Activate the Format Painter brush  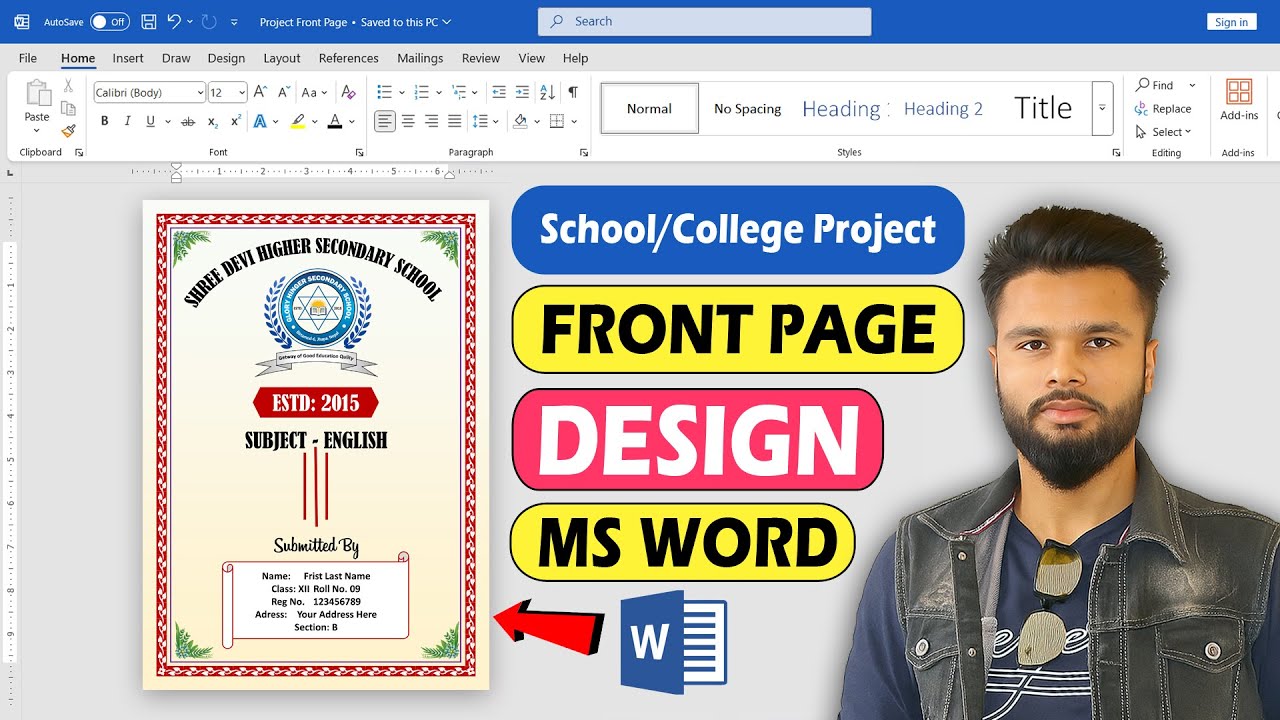(x=68, y=131)
